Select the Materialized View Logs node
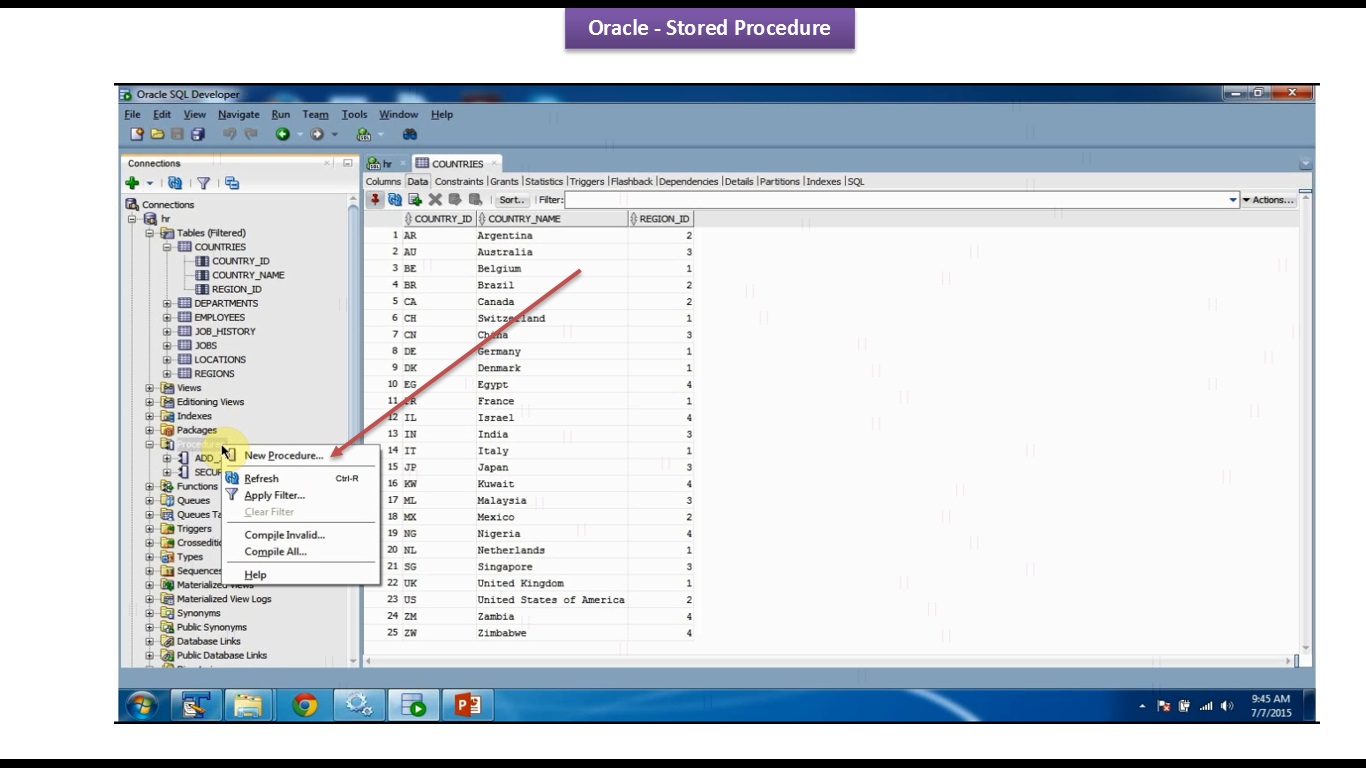Viewport: 1366px width, 768px height. click(x=224, y=599)
